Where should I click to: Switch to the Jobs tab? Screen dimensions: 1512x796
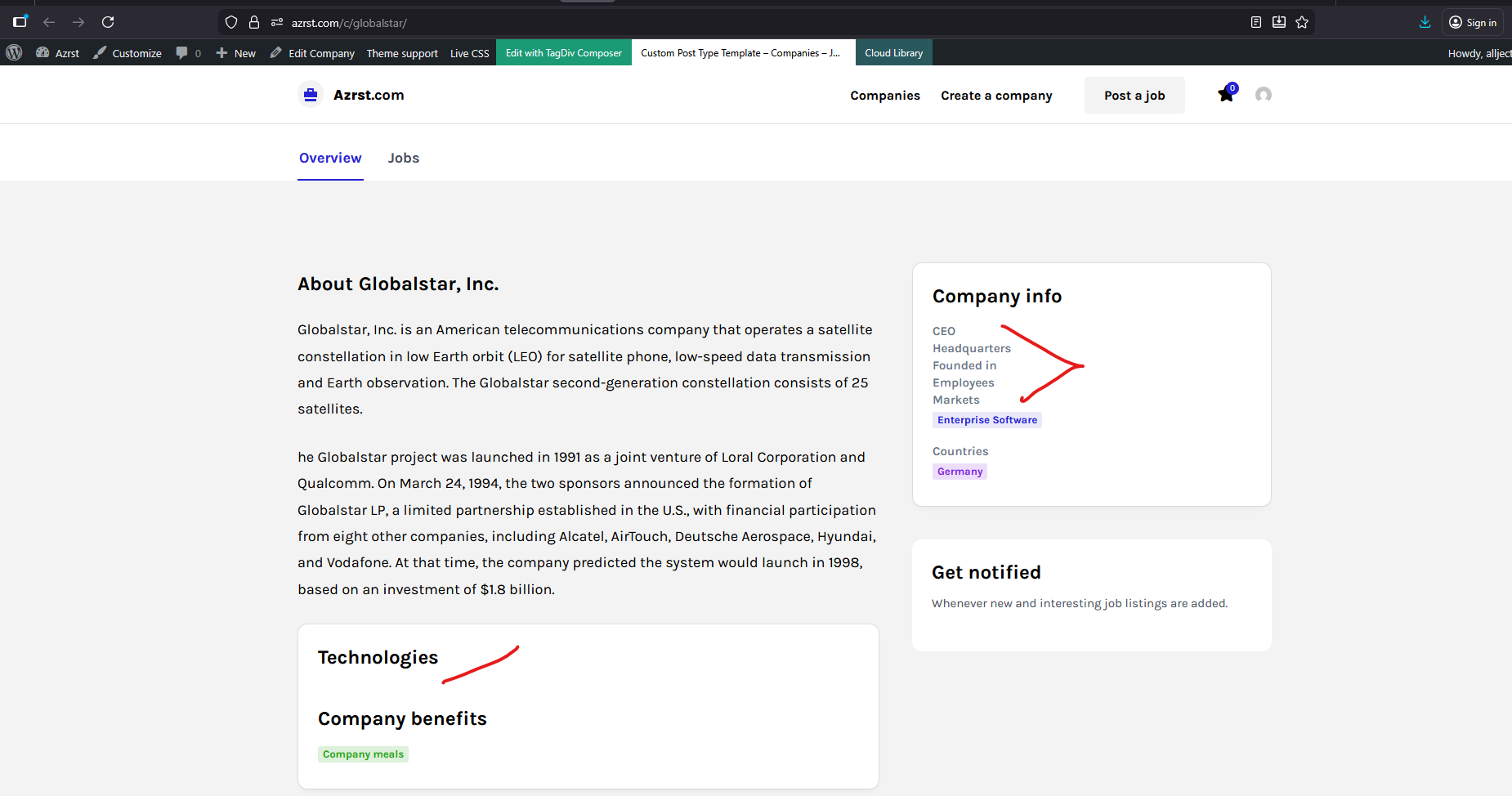point(404,158)
